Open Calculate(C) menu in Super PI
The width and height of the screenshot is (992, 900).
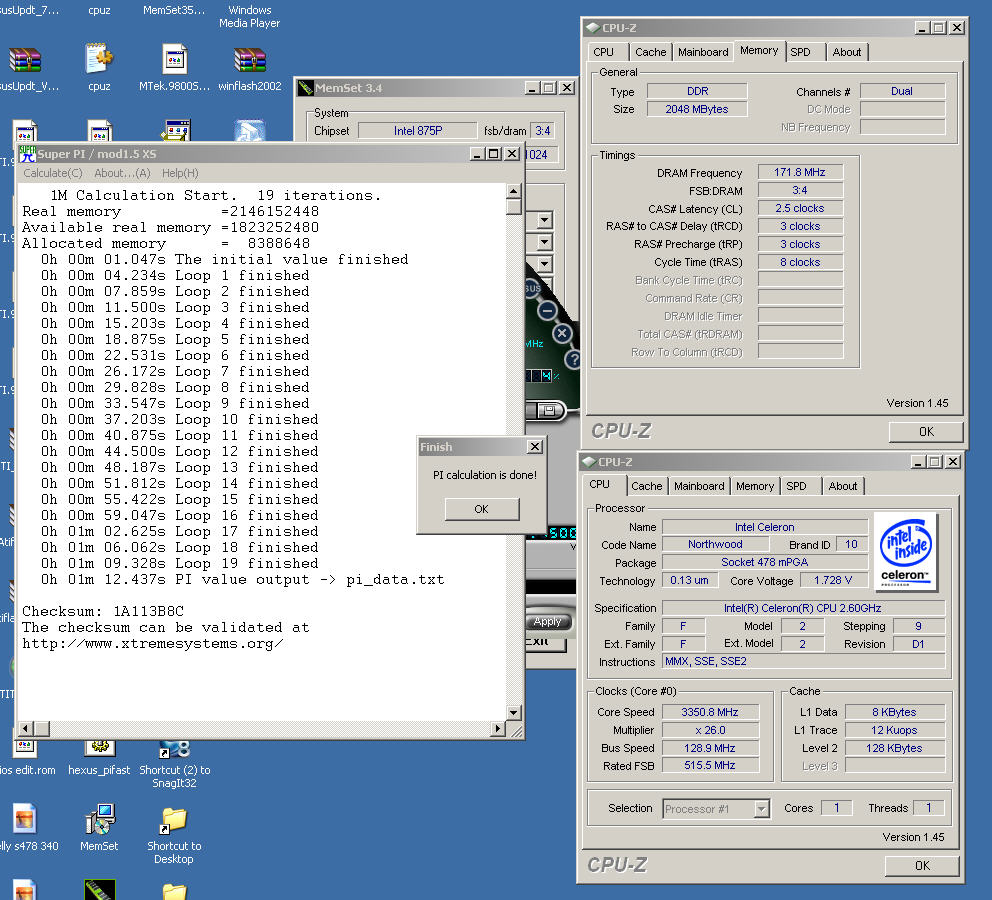(x=53, y=173)
